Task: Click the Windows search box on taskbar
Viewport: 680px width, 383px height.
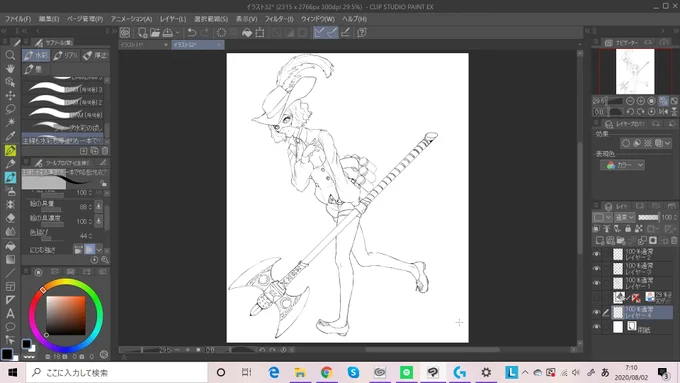Action: [117, 372]
